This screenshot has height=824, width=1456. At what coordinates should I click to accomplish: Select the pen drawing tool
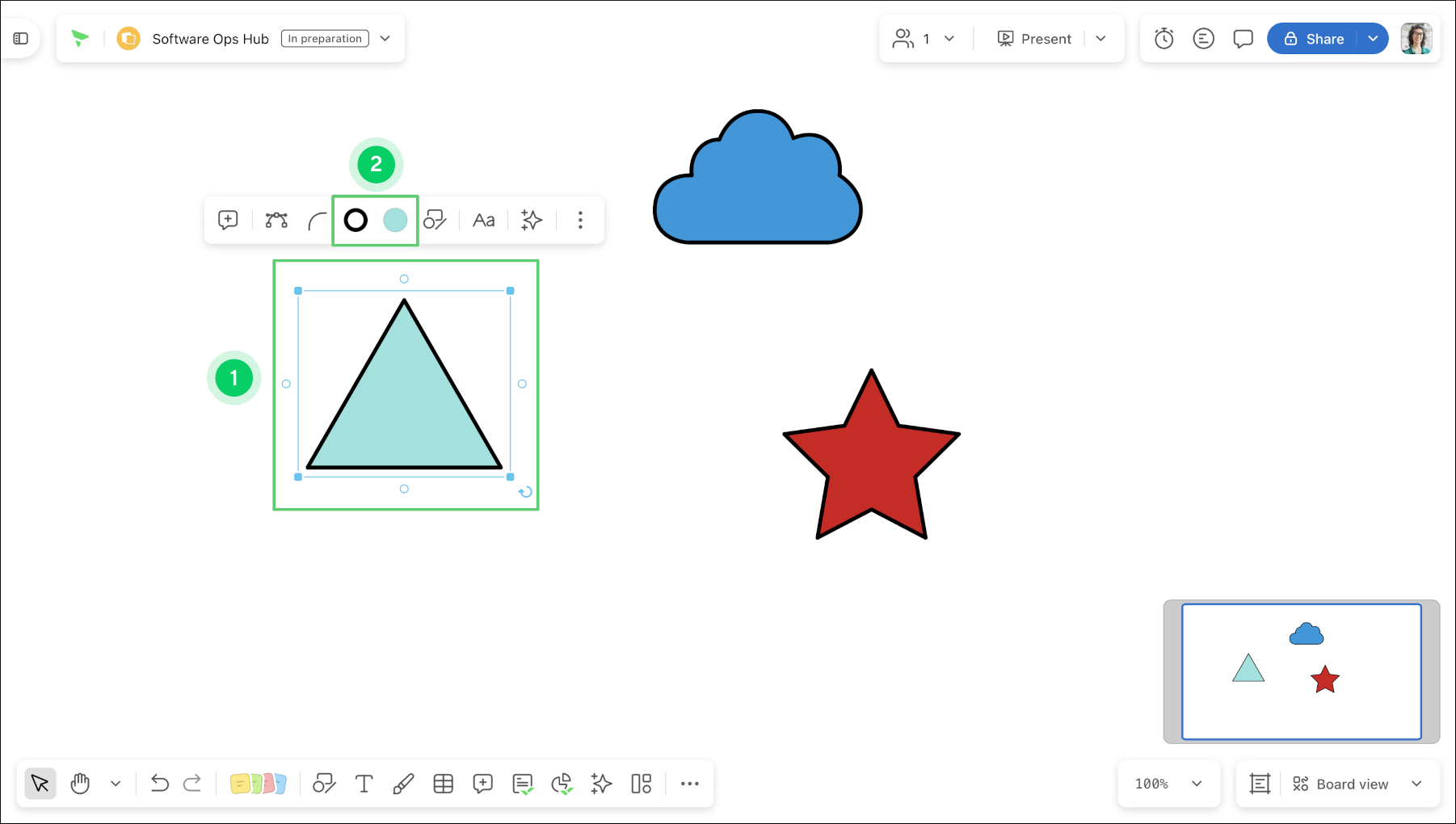(403, 784)
